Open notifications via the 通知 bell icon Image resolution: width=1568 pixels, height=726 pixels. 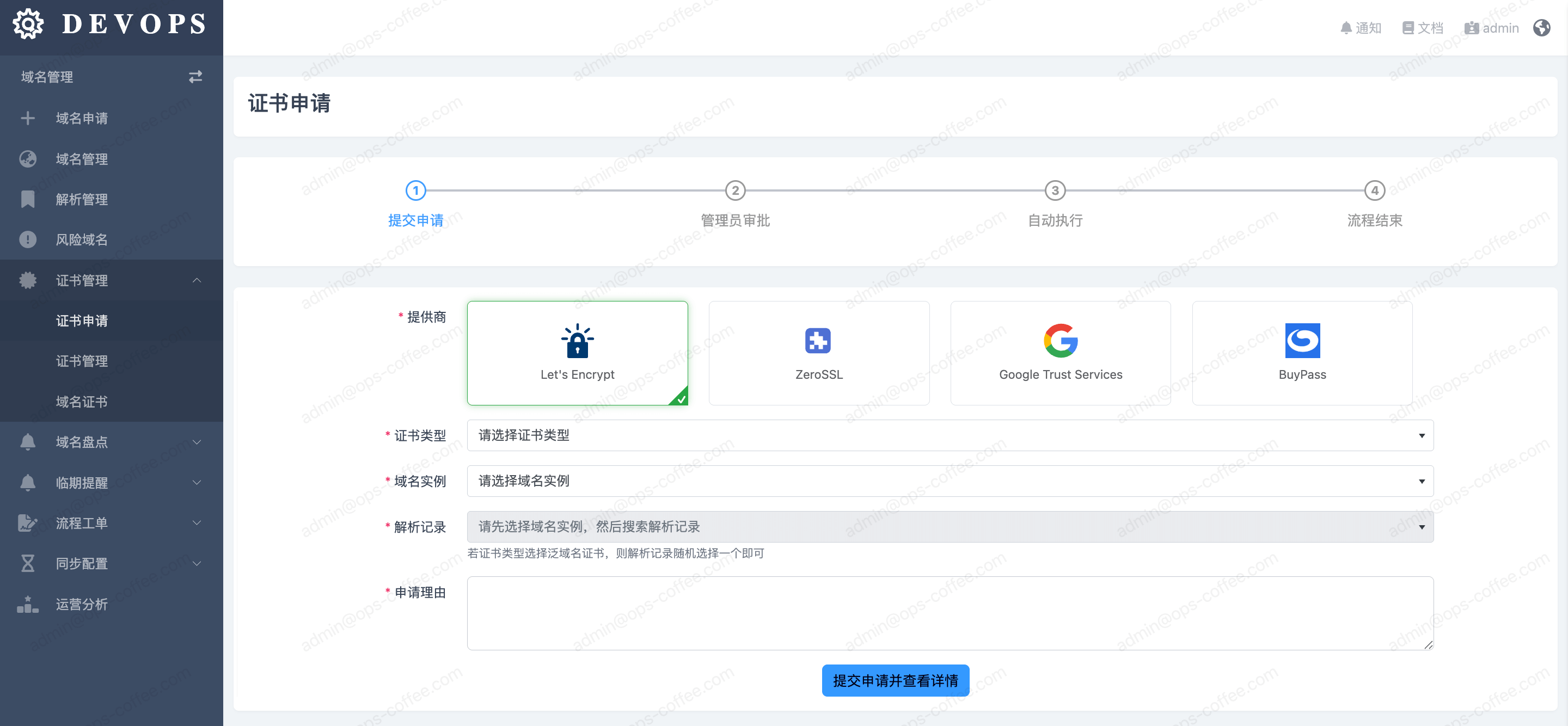tap(1346, 28)
